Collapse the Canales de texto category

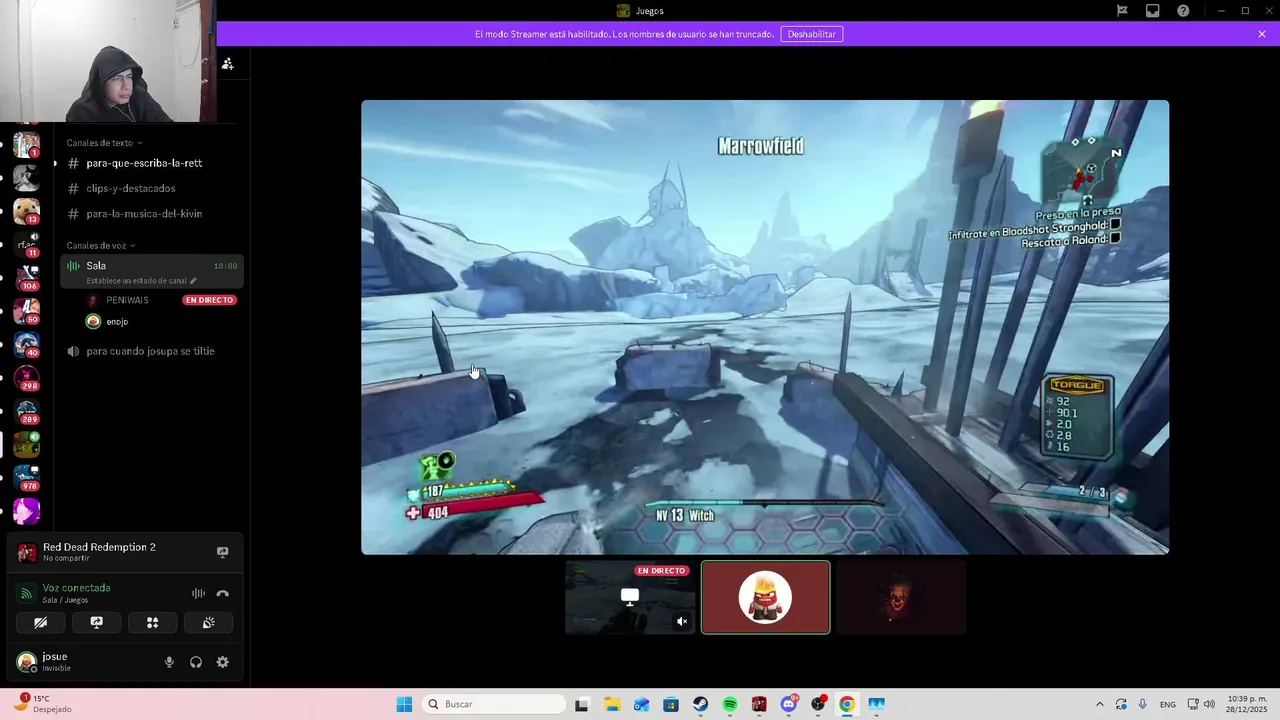pos(104,143)
